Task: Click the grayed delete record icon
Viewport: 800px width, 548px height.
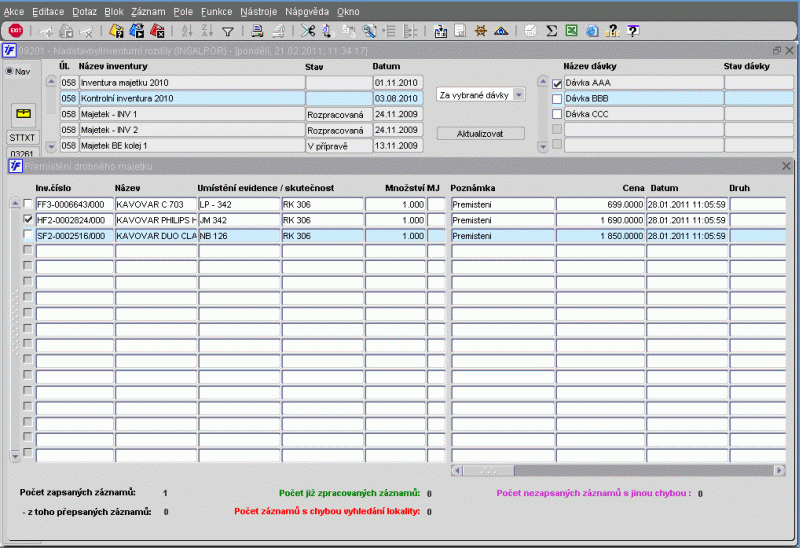Action: [86, 32]
